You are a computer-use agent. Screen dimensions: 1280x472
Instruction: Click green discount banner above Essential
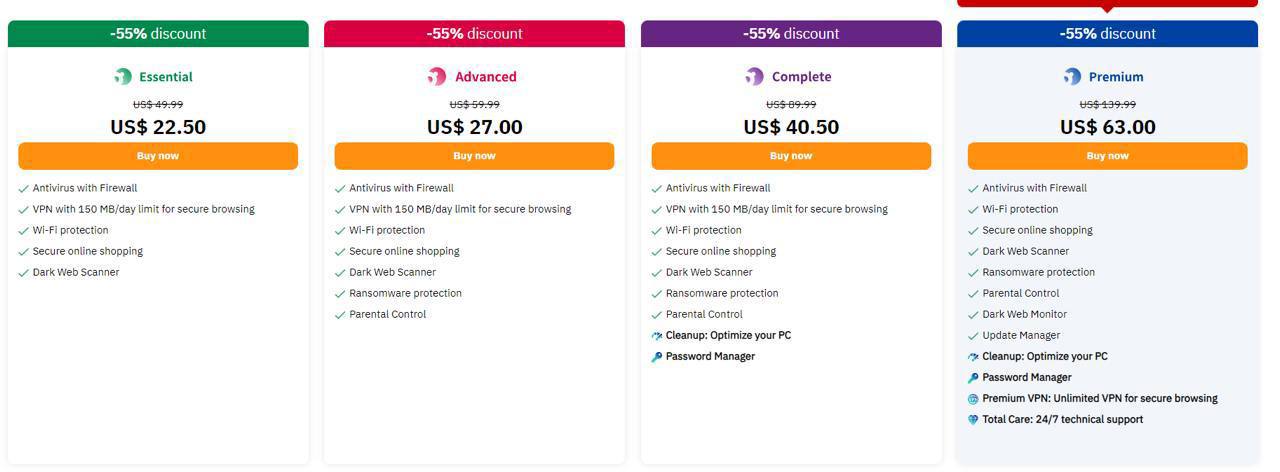coord(158,34)
